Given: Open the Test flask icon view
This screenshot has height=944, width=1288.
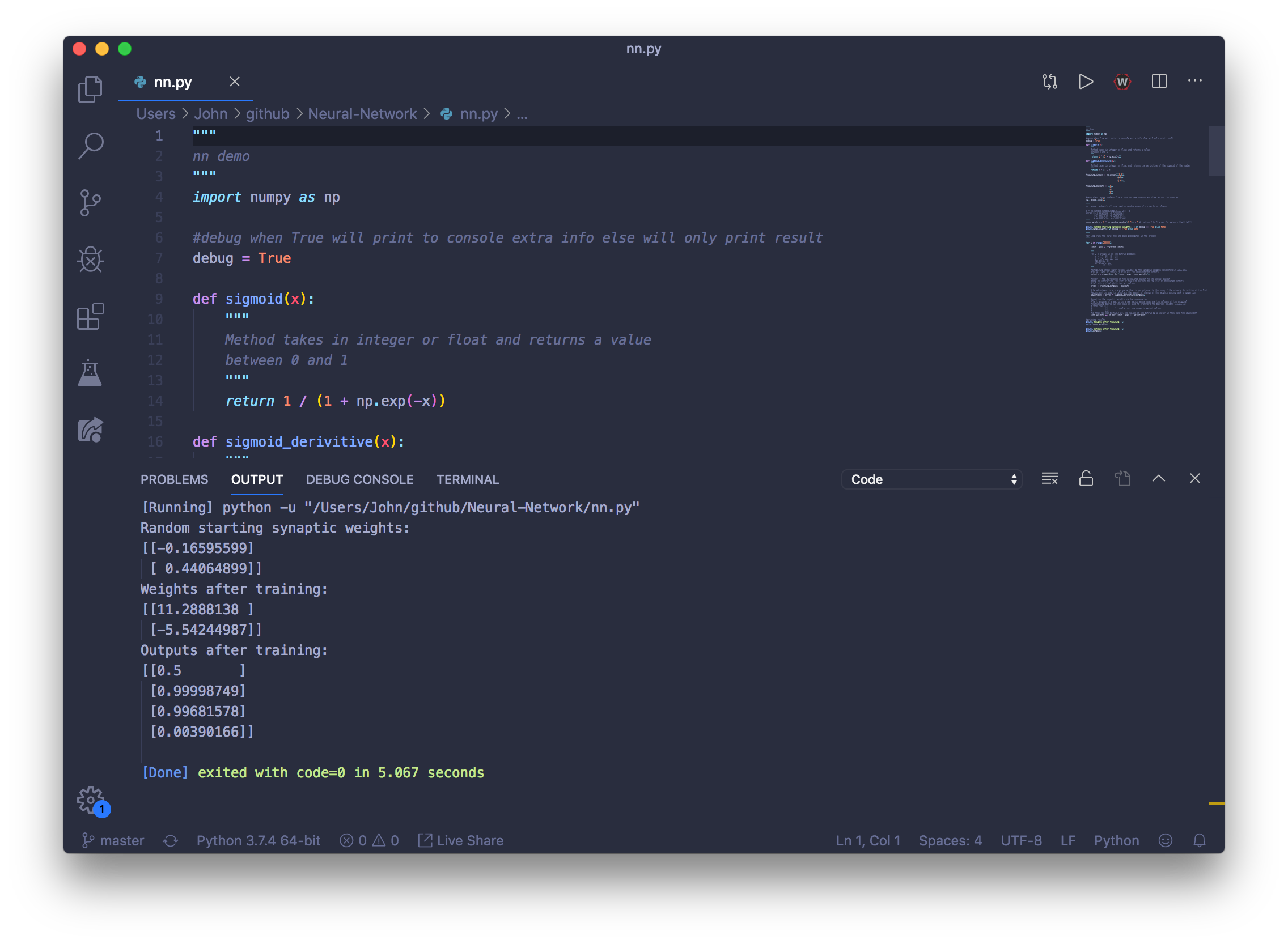Looking at the screenshot, I should tap(90, 373).
